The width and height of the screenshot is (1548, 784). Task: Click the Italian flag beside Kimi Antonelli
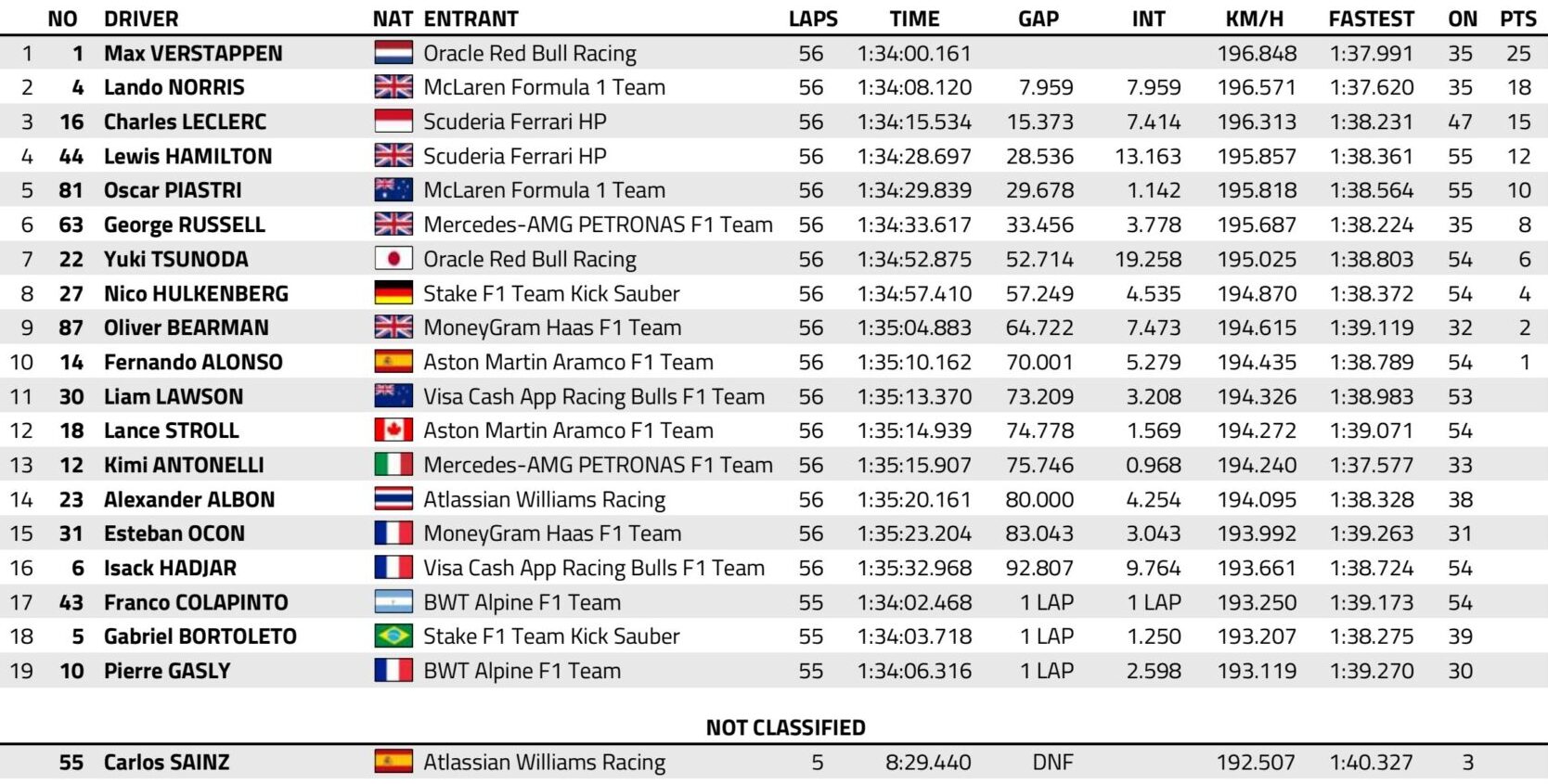(x=393, y=465)
